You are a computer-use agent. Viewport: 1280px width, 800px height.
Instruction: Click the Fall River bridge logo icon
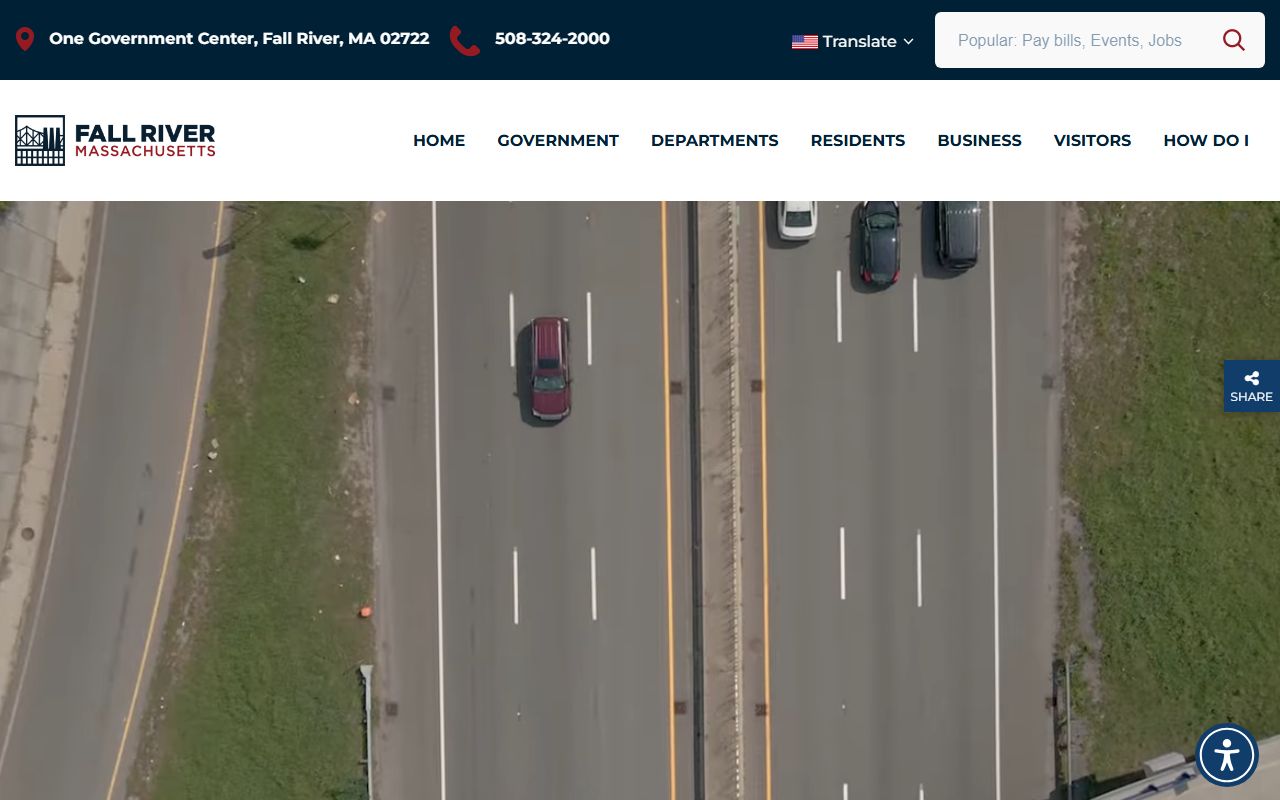coord(40,140)
